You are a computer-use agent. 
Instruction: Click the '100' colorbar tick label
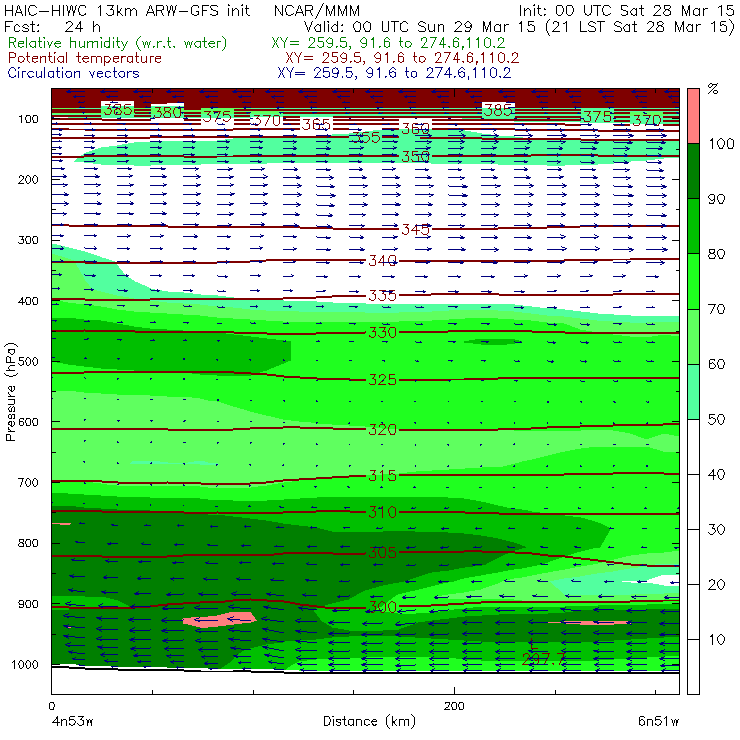[722, 144]
